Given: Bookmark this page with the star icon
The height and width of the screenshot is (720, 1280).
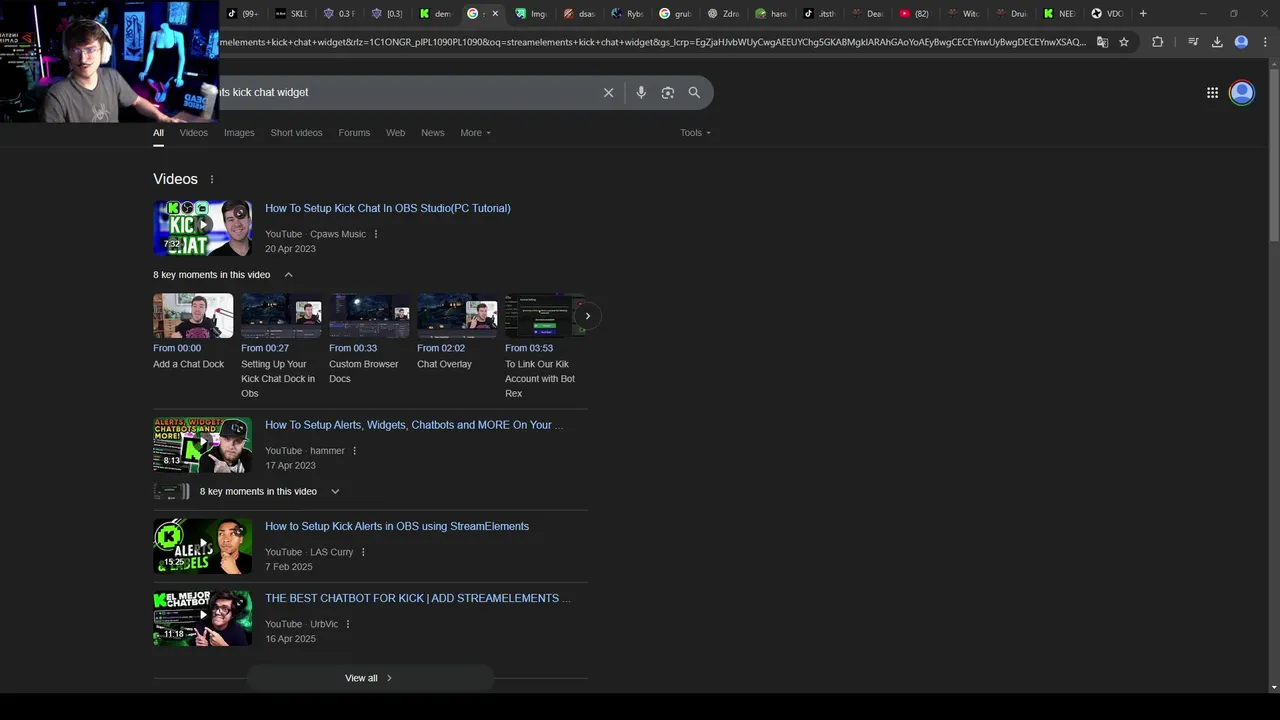Looking at the screenshot, I should 1124,42.
